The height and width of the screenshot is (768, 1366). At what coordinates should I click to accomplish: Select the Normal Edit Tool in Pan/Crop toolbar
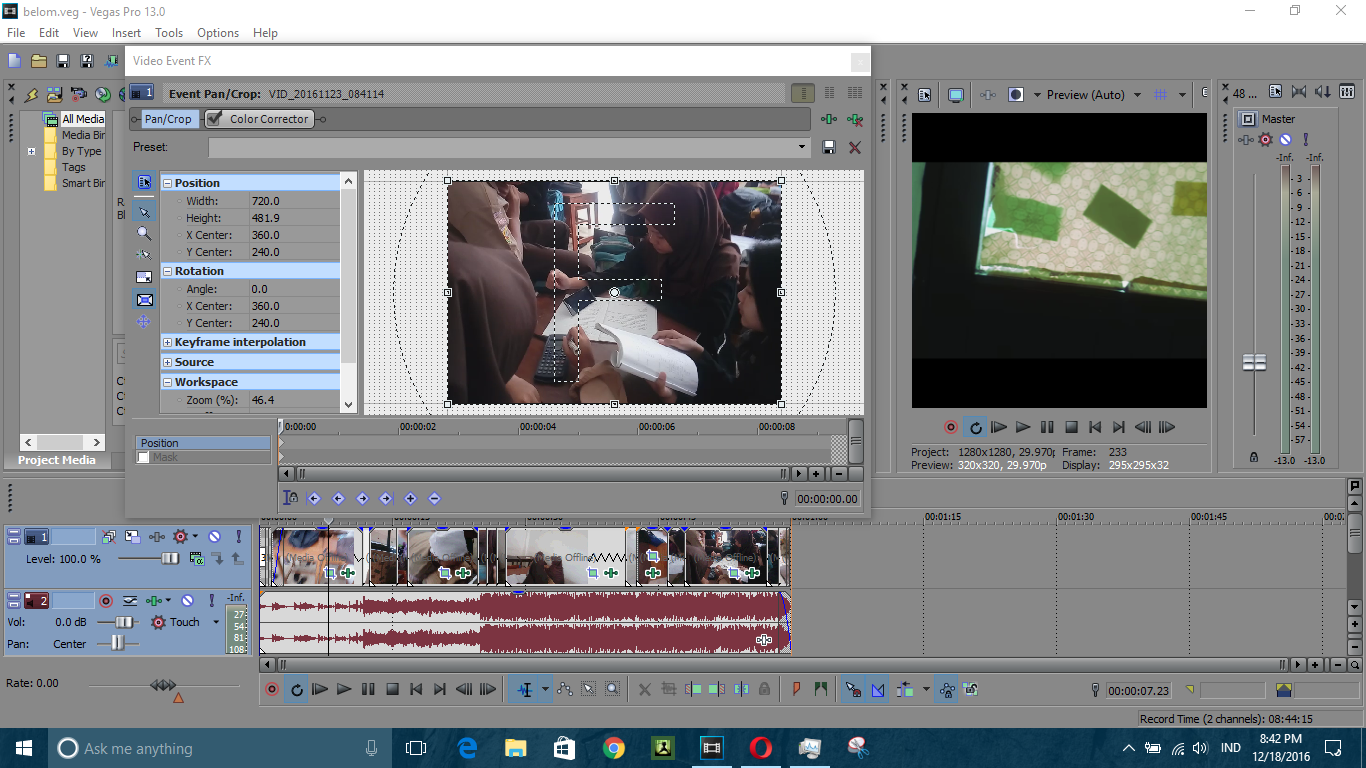[x=143, y=210]
